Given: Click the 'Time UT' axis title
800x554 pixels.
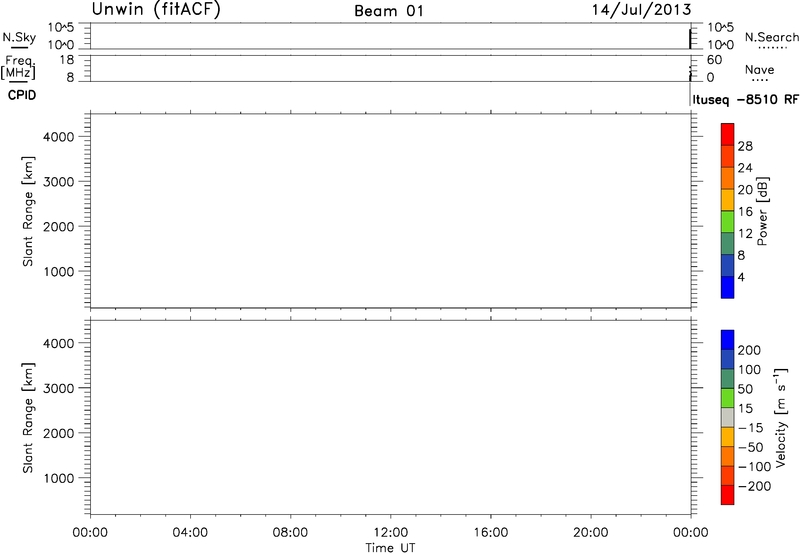Looking at the screenshot, I should (390, 548).
